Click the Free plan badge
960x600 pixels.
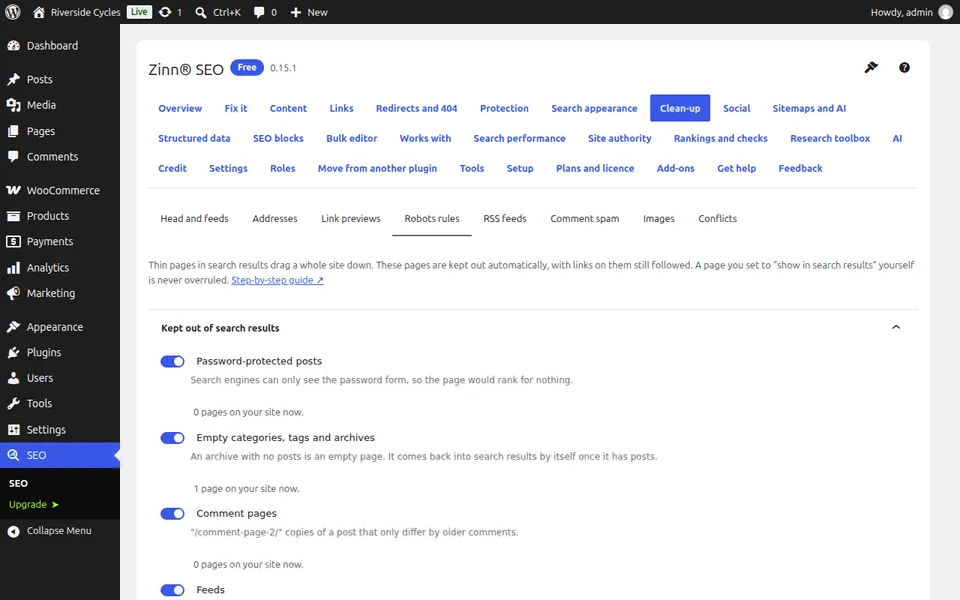[x=247, y=67]
